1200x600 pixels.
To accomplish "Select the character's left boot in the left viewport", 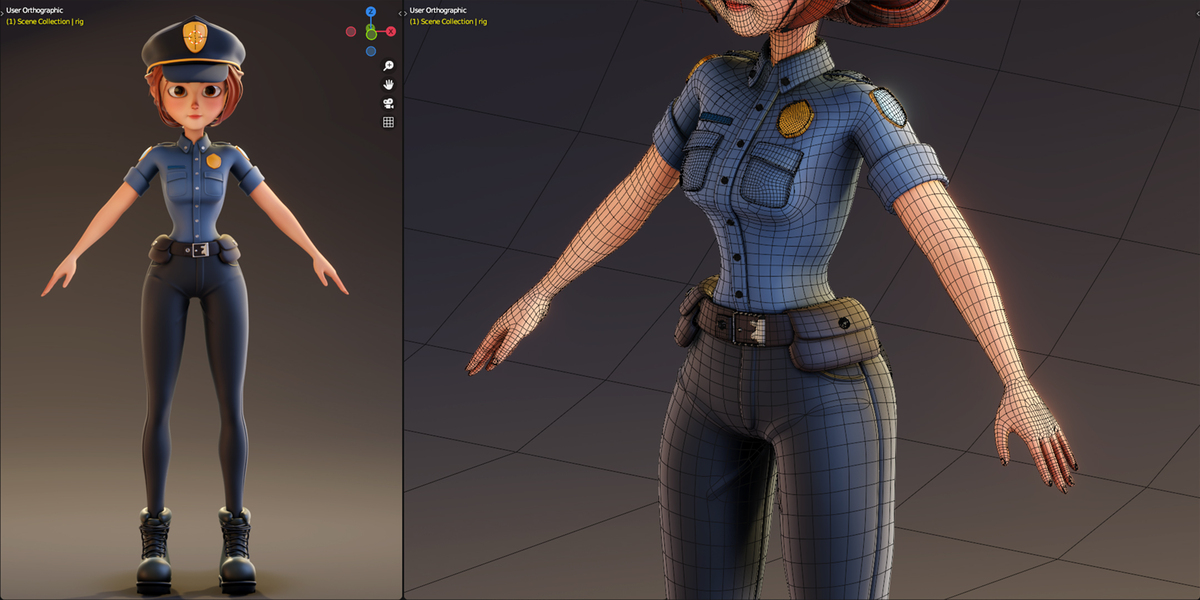I will click(236, 550).
